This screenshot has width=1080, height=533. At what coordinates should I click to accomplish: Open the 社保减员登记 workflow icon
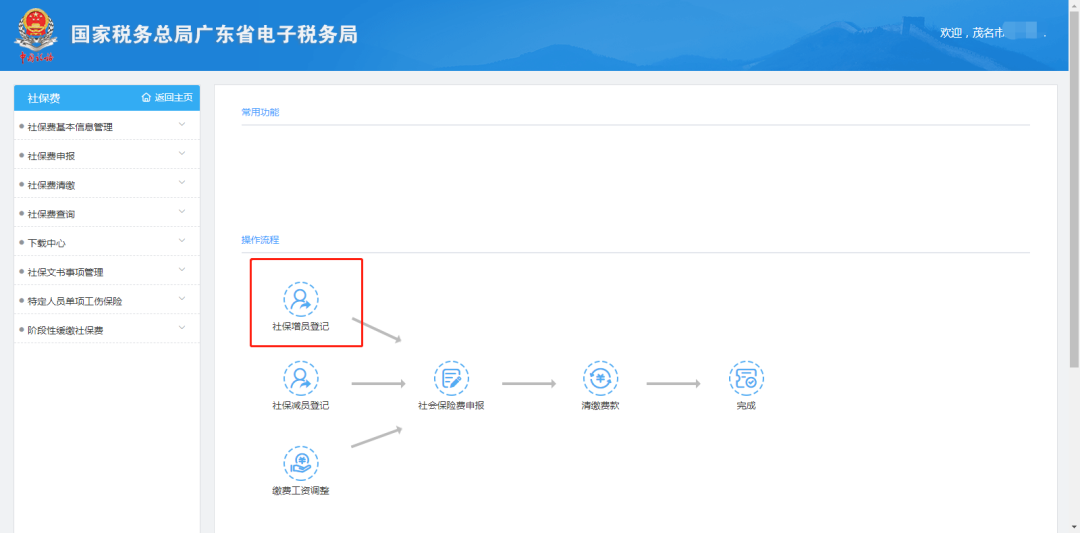(x=301, y=378)
